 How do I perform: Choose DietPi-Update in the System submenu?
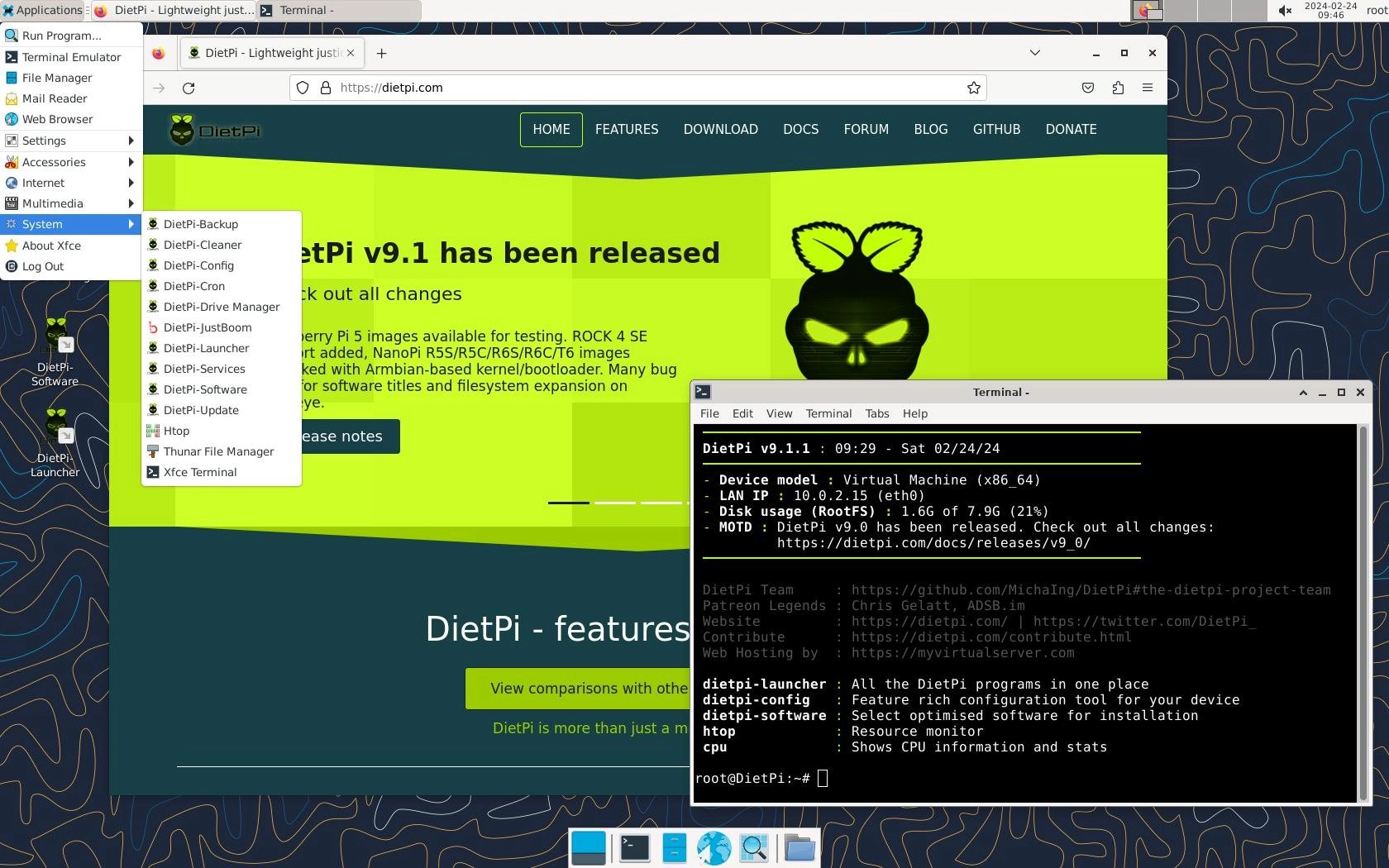click(222, 410)
